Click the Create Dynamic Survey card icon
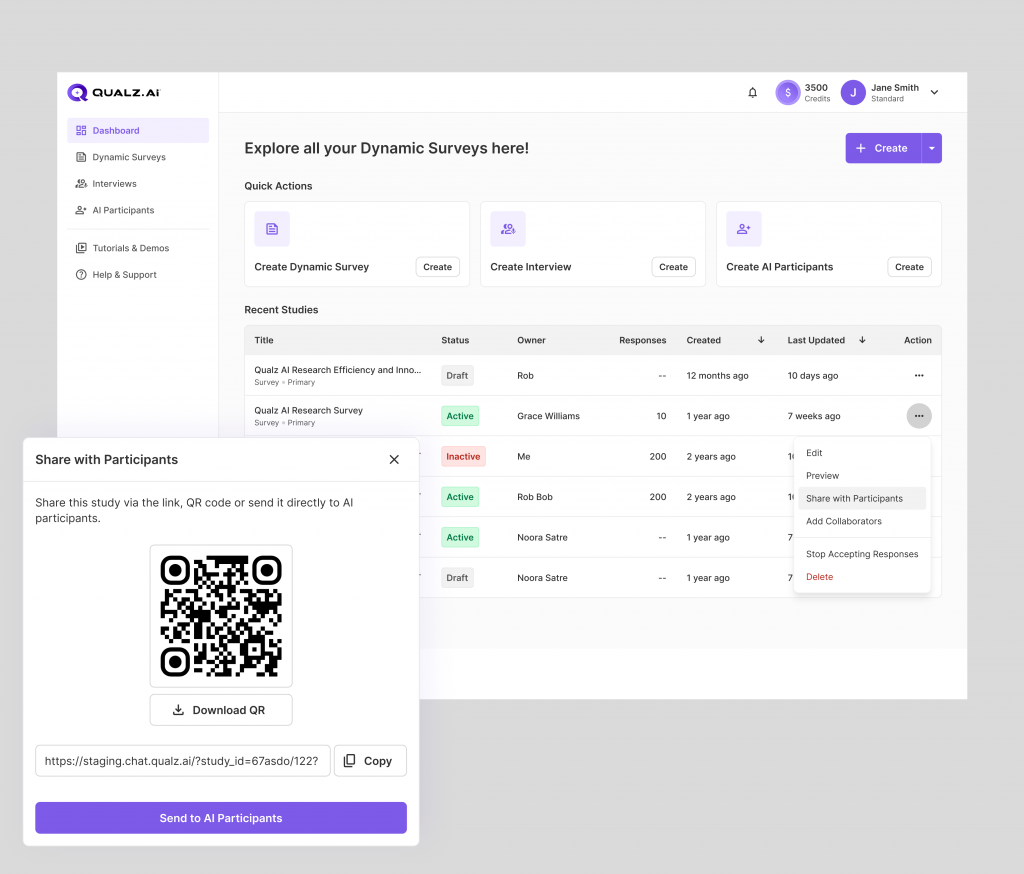Screen dimensions: 1024x874 click(272, 229)
